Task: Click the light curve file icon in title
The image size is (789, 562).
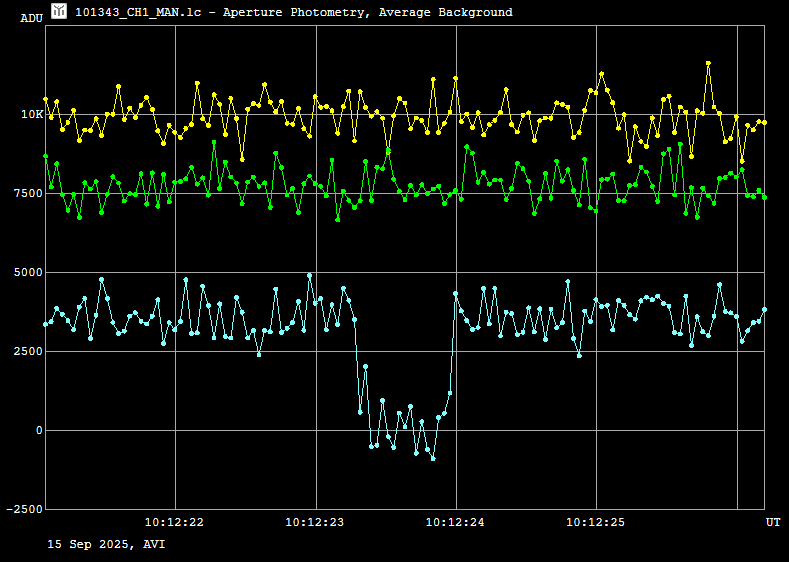Action: pos(60,11)
